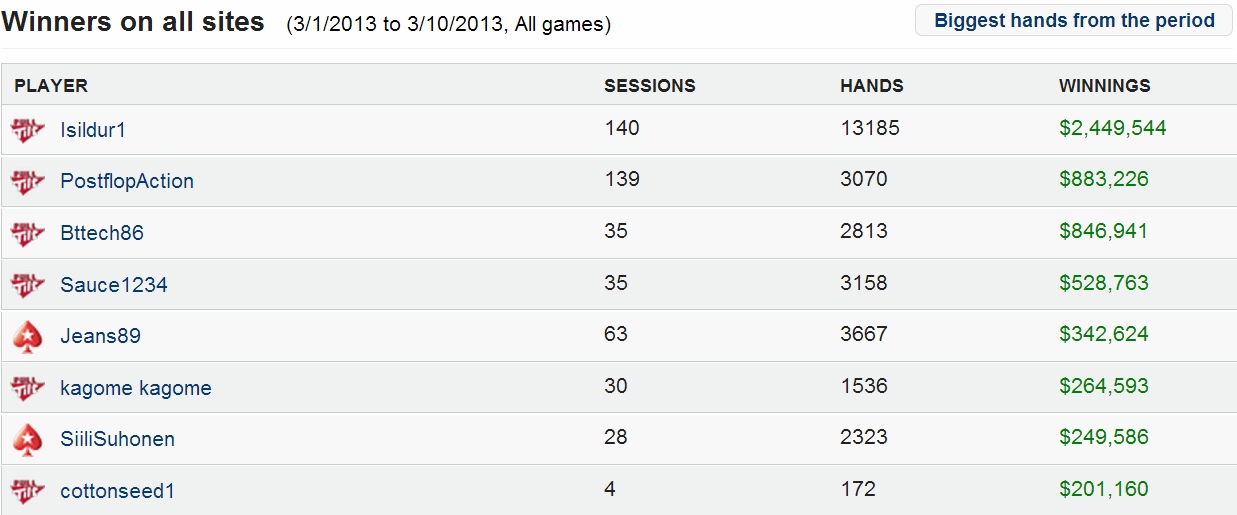1237x515 pixels.
Task: Click Full Tilt icon beside Bttech86
Action: 28,233
